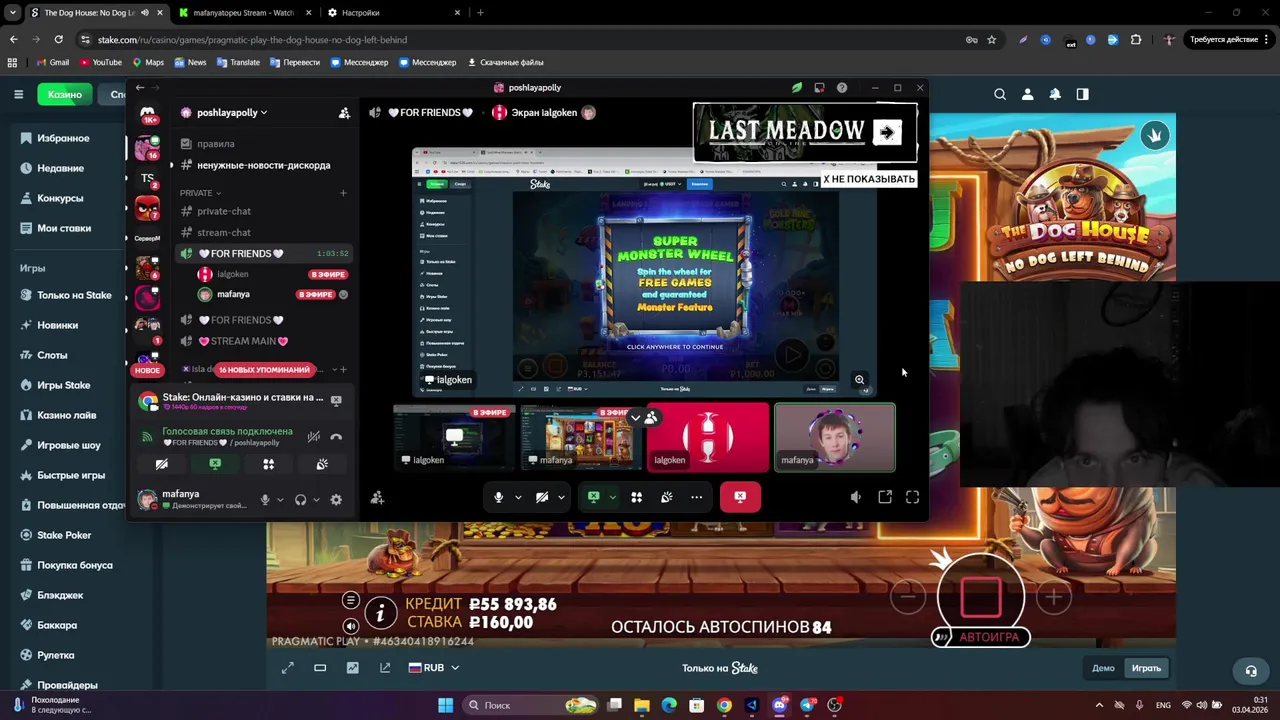
Task: Open Слоты in the Stake sidebar
Action: point(52,355)
